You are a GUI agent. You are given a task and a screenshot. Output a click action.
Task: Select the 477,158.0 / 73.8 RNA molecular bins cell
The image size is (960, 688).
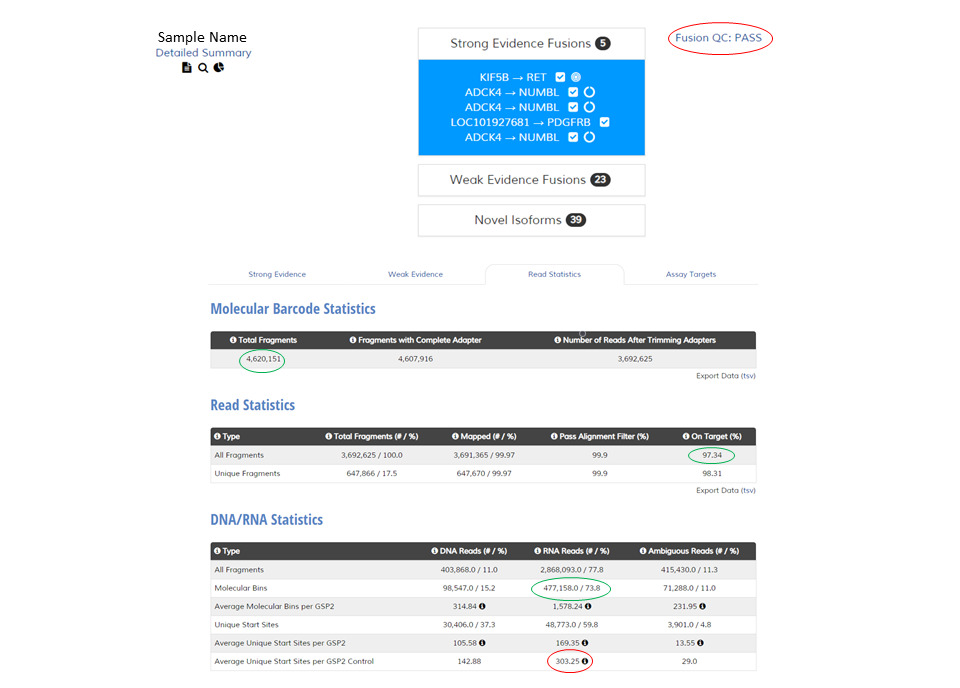click(x=571, y=588)
